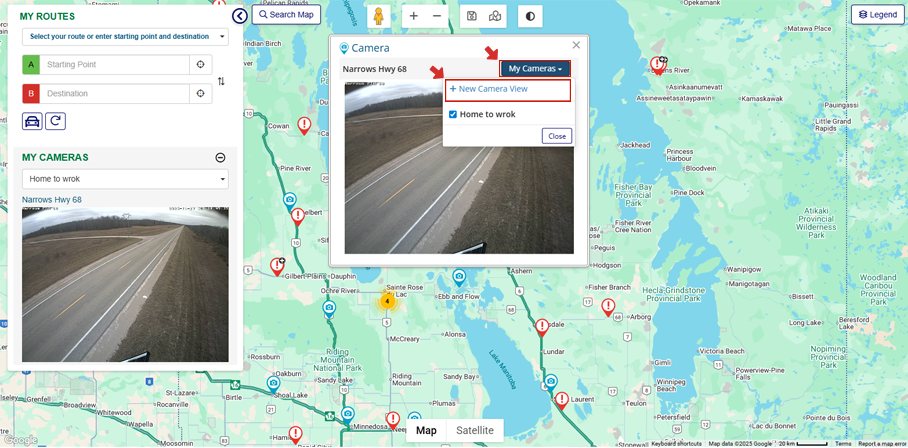The width and height of the screenshot is (908, 448).
Task: Expand the select your route dropdown
Action: click(x=125, y=36)
